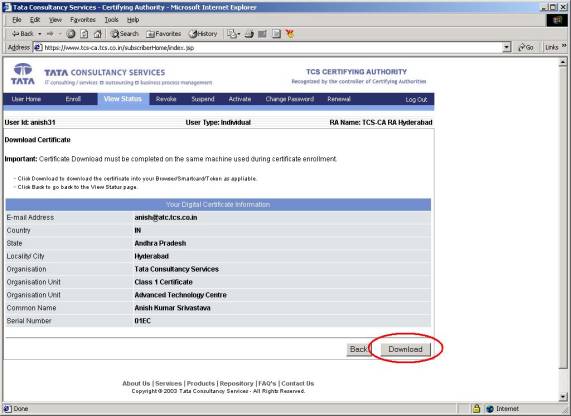The image size is (571, 416).
Task: Go to the User Home tab
Action: 26,99
